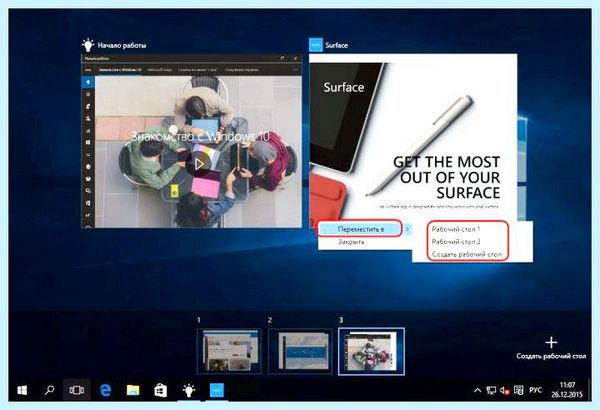The height and width of the screenshot is (410, 600).
Task: Select submenu item Создать рабочий стол
Action: [x=466, y=254]
